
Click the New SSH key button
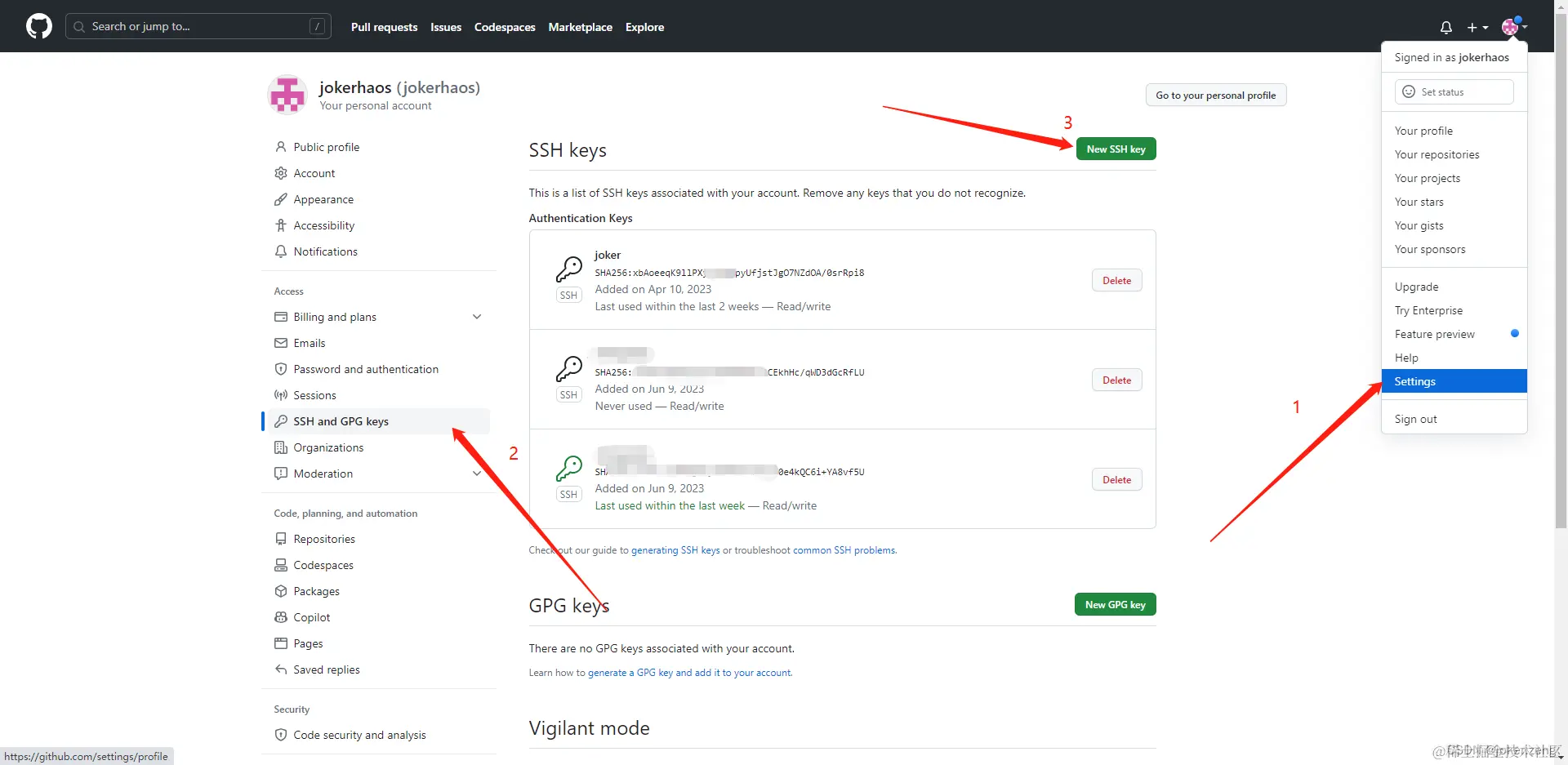pos(1116,149)
